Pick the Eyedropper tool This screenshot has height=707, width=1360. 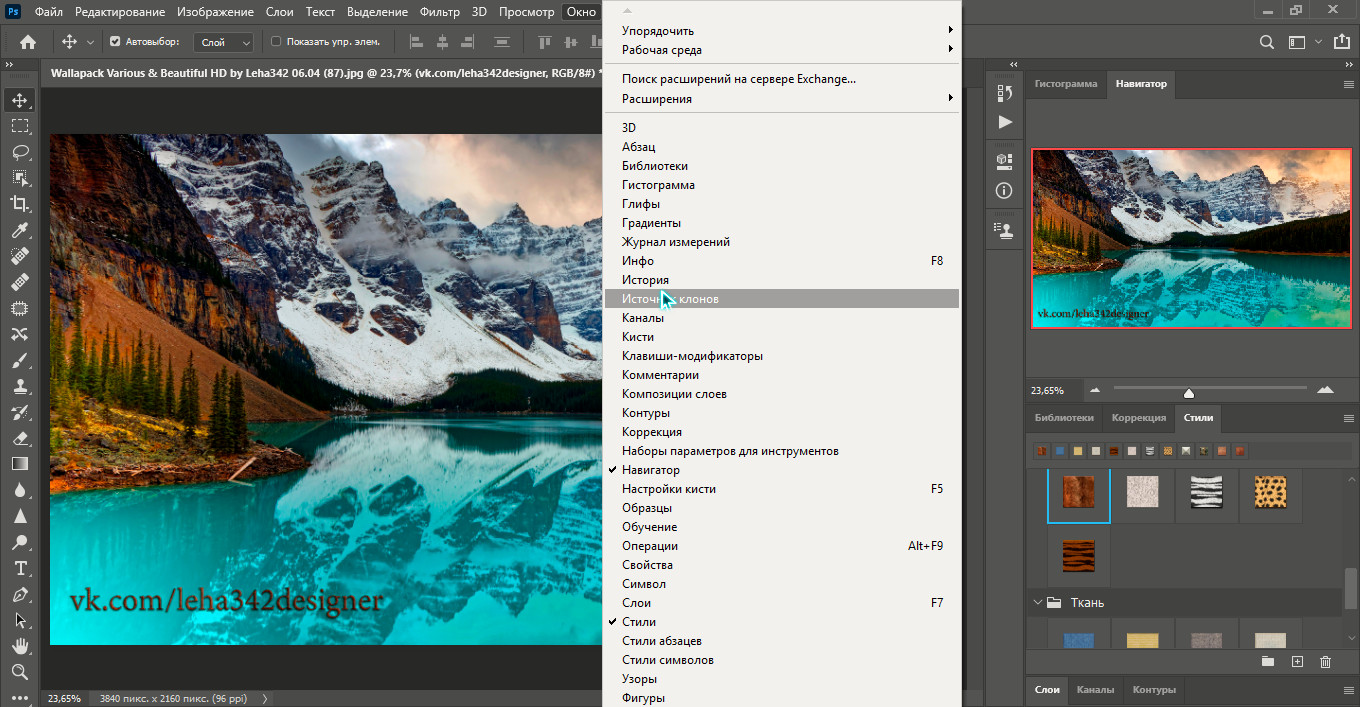tap(20, 230)
